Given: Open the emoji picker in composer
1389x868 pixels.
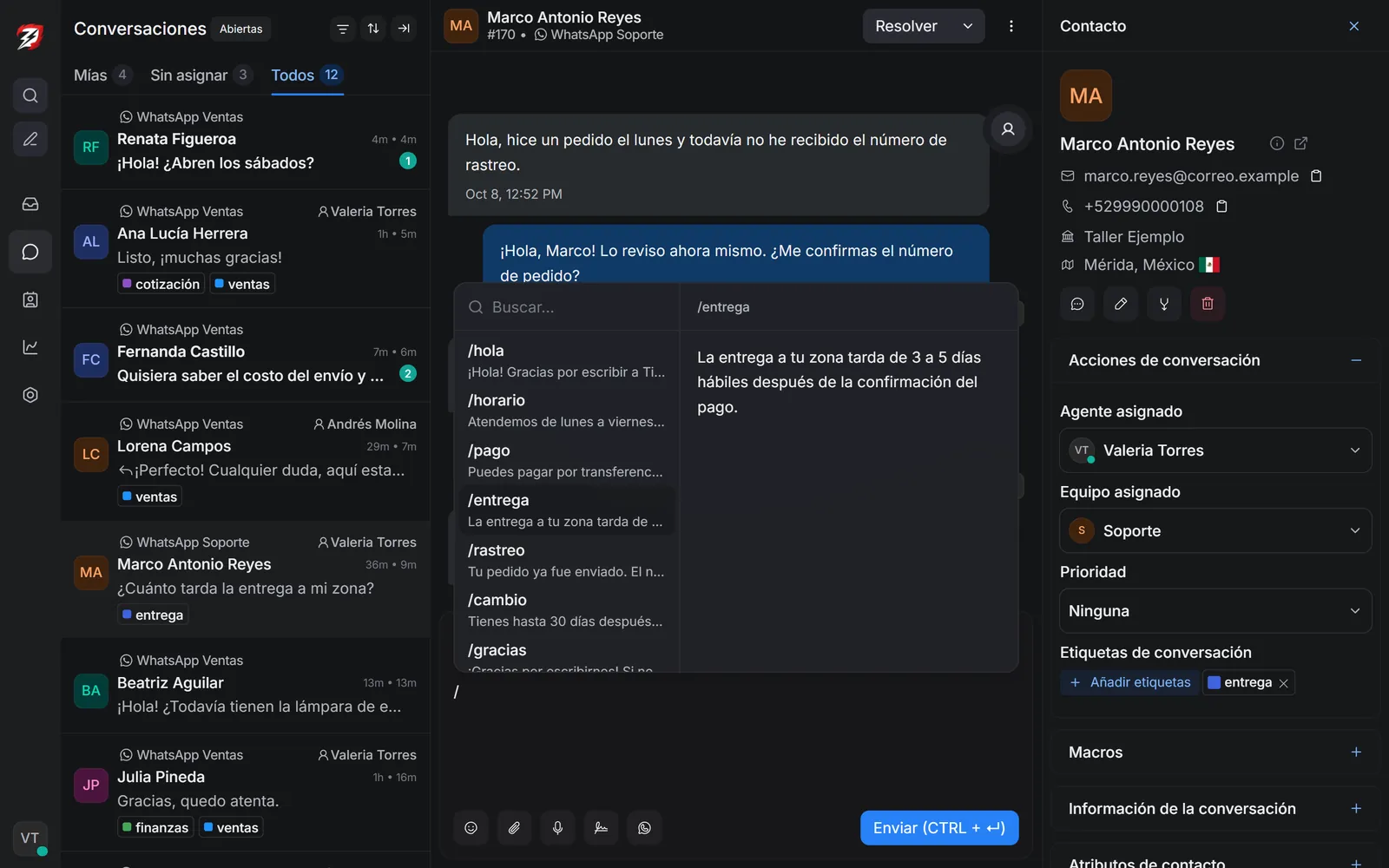Looking at the screenshot, I should (471, 828).
